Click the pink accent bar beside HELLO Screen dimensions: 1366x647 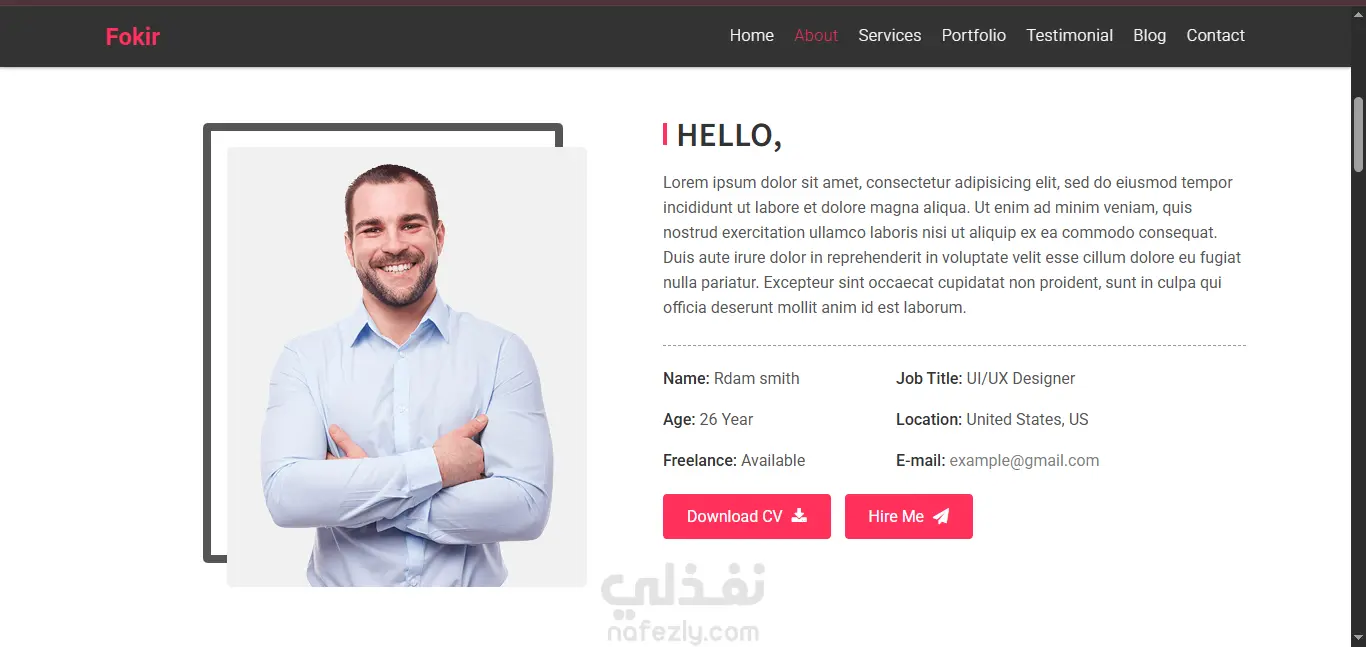pyautogui.click(x=665, y=134)
